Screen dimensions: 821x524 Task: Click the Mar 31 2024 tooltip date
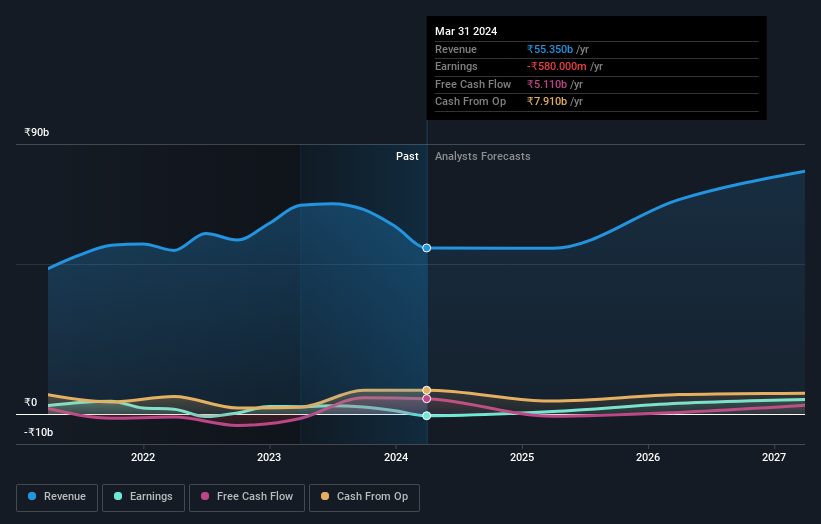pos(466,31)
